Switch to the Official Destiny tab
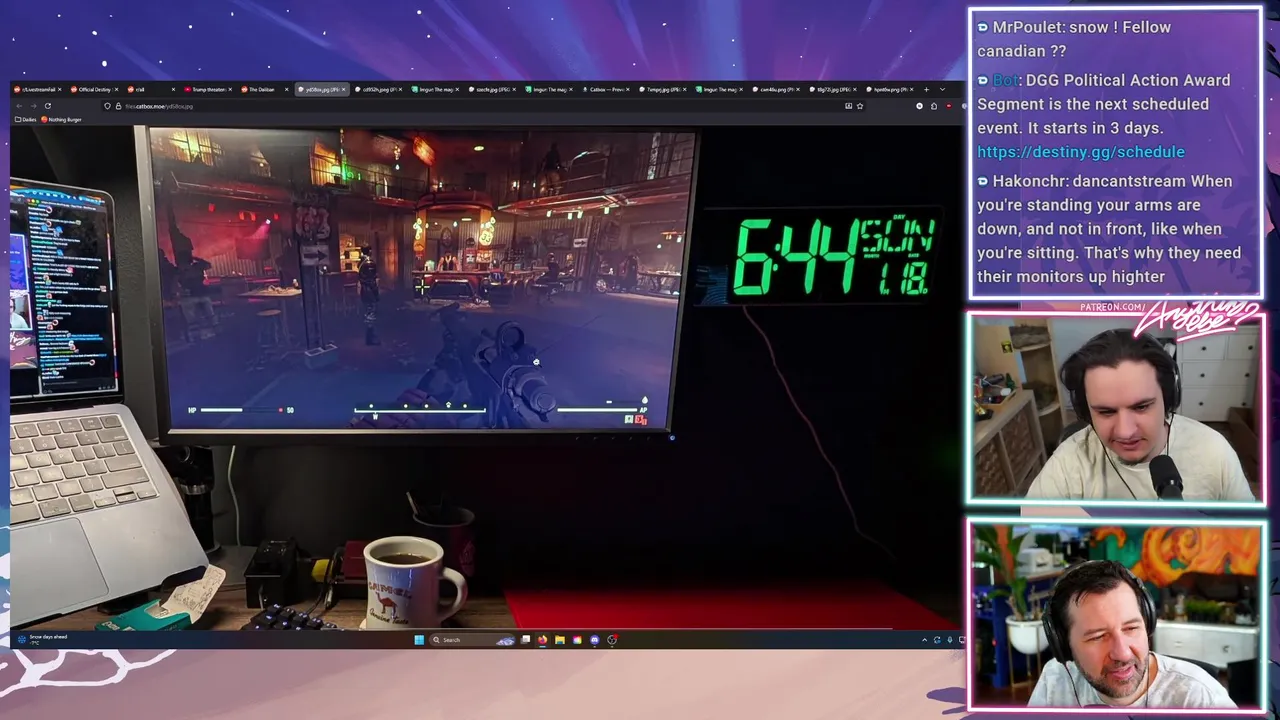Image resolution: width=1280 pixels, height=720 pixels. [x=94, y=89]
